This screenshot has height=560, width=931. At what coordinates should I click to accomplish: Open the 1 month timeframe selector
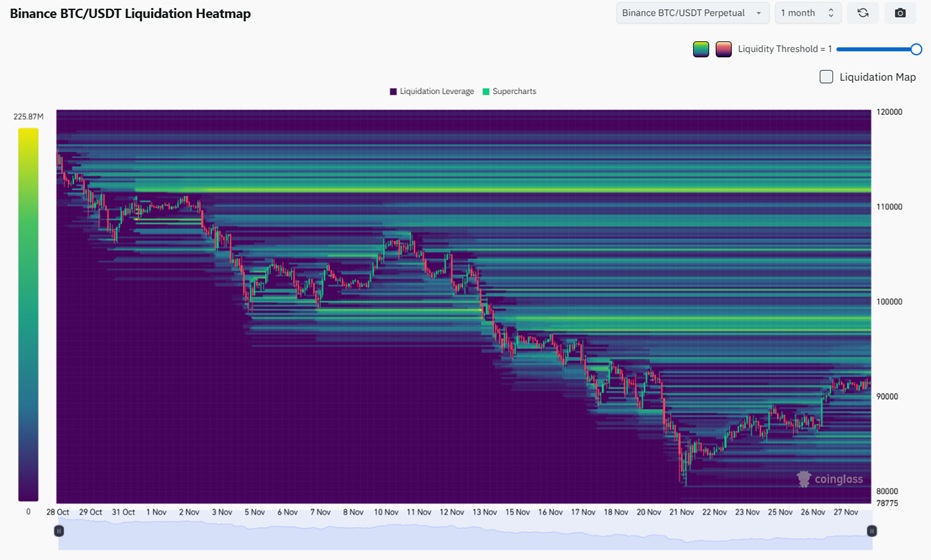click(808, 12)
